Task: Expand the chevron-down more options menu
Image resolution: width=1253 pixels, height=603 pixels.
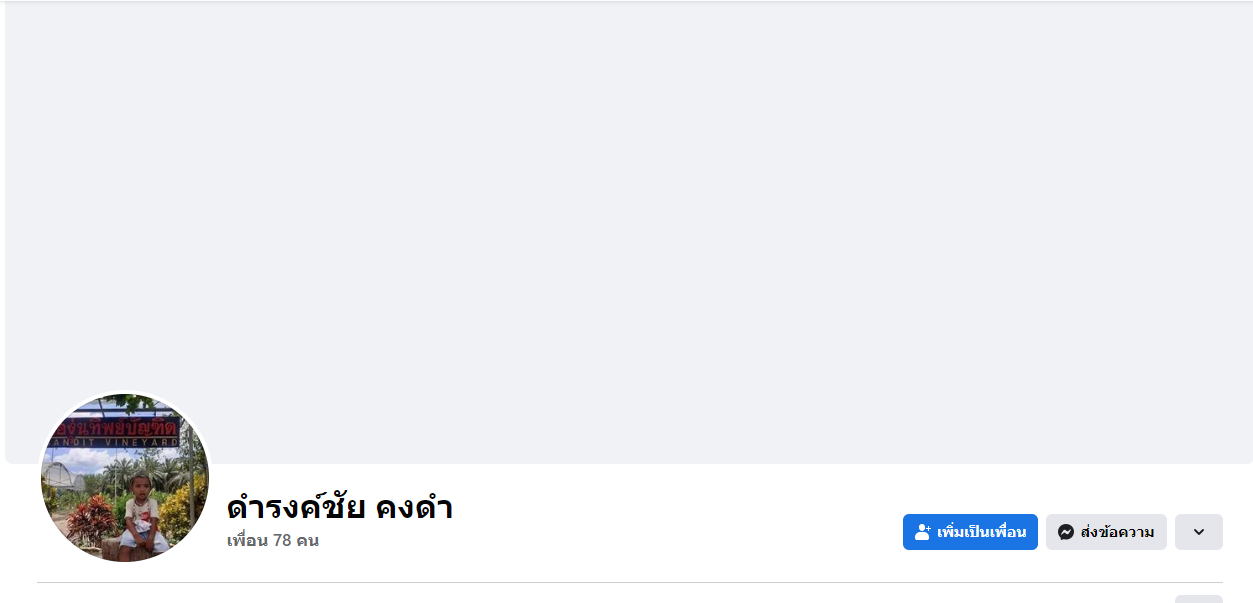Action: tap(1198, 532)
